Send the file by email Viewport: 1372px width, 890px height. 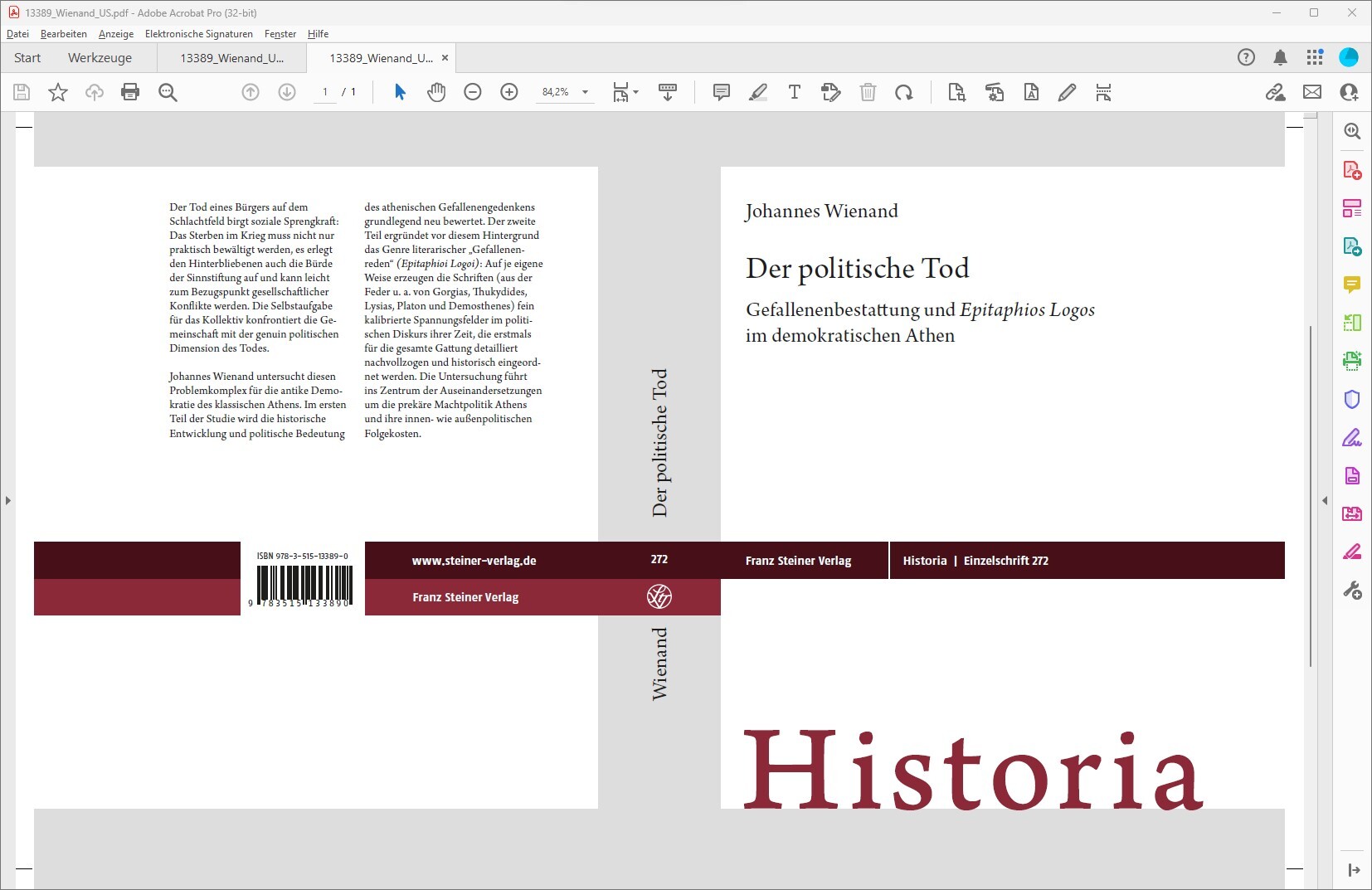(1312, 92)
